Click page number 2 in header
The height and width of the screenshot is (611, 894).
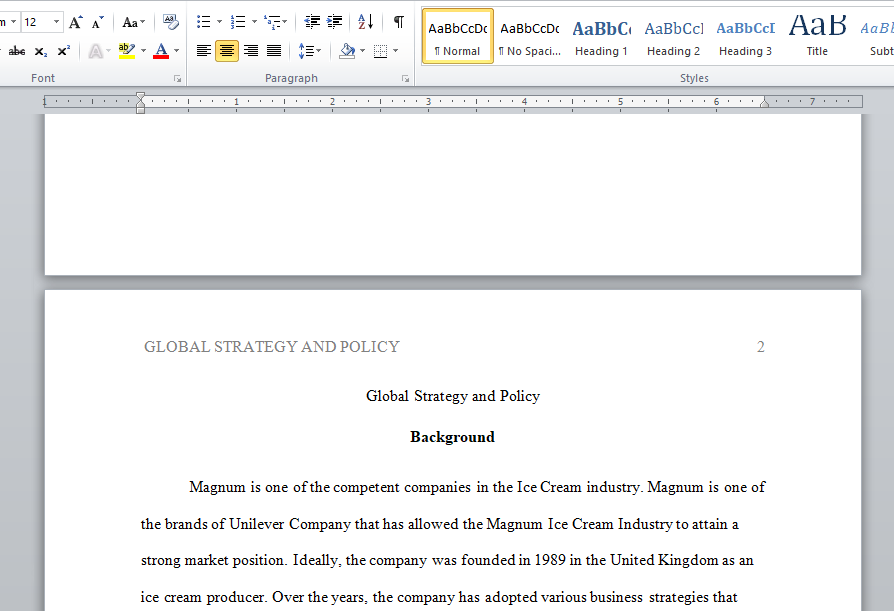coord(761,347)
